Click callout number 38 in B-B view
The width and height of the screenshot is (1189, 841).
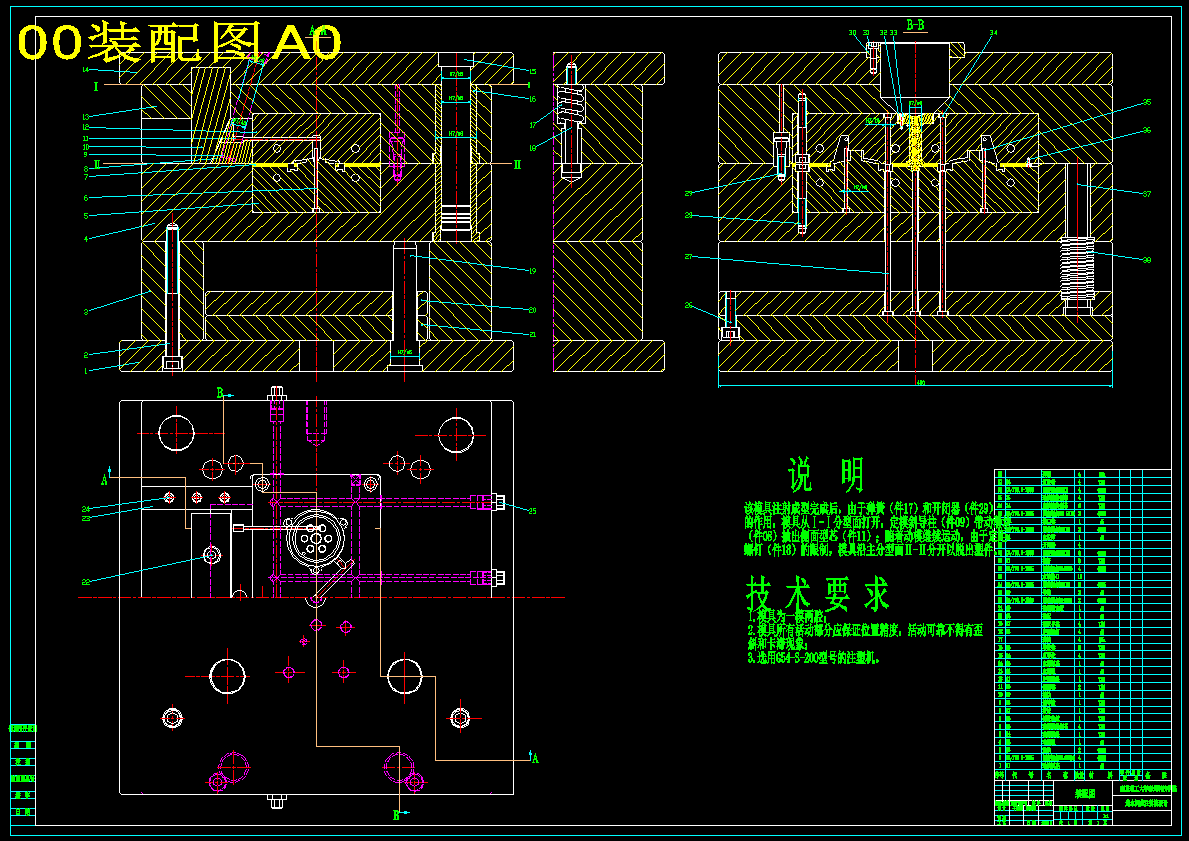pos(1147,260)
